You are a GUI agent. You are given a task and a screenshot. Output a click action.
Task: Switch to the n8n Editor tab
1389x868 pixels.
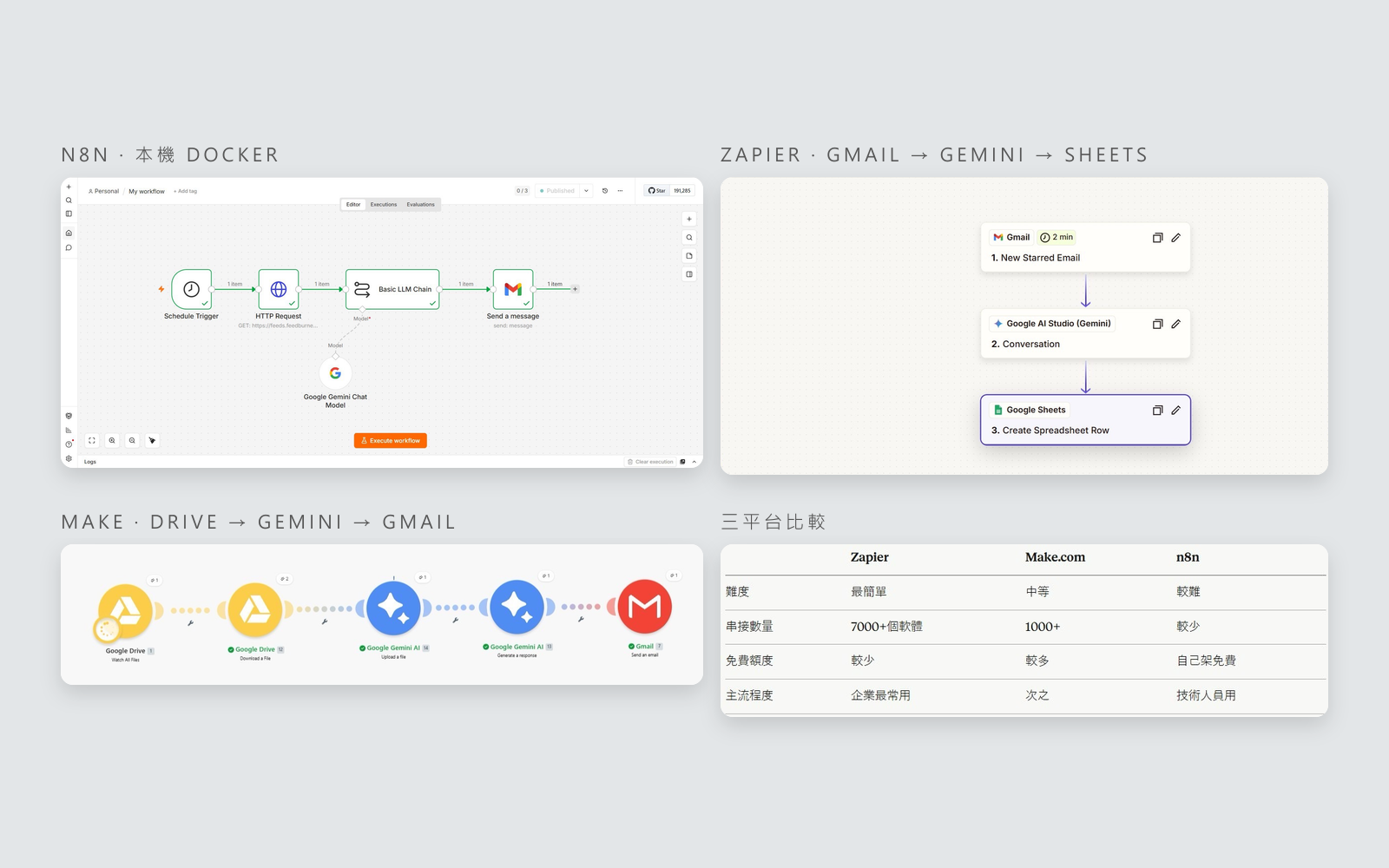[353, 205]
